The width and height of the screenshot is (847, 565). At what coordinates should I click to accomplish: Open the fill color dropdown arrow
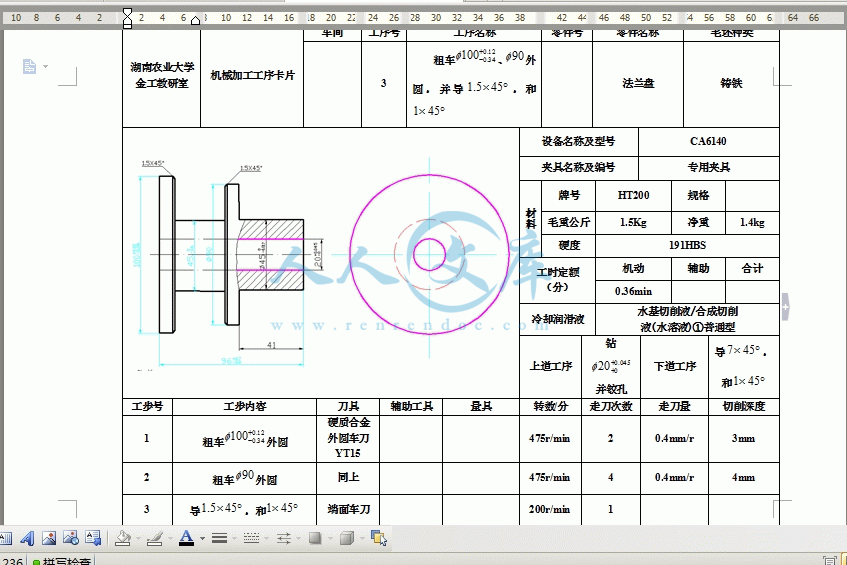pos(138,539)
